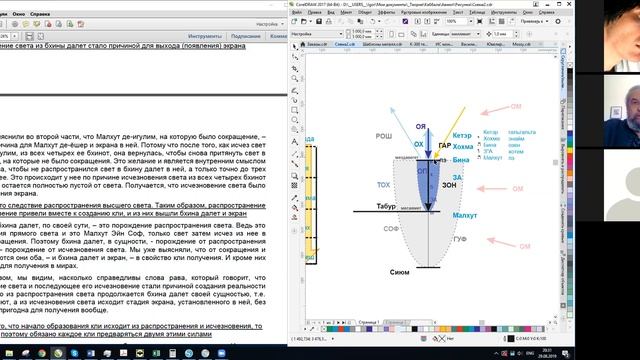Open Chrome from the Windows taskbar
640x360 pixels.
tap(42, 353)
